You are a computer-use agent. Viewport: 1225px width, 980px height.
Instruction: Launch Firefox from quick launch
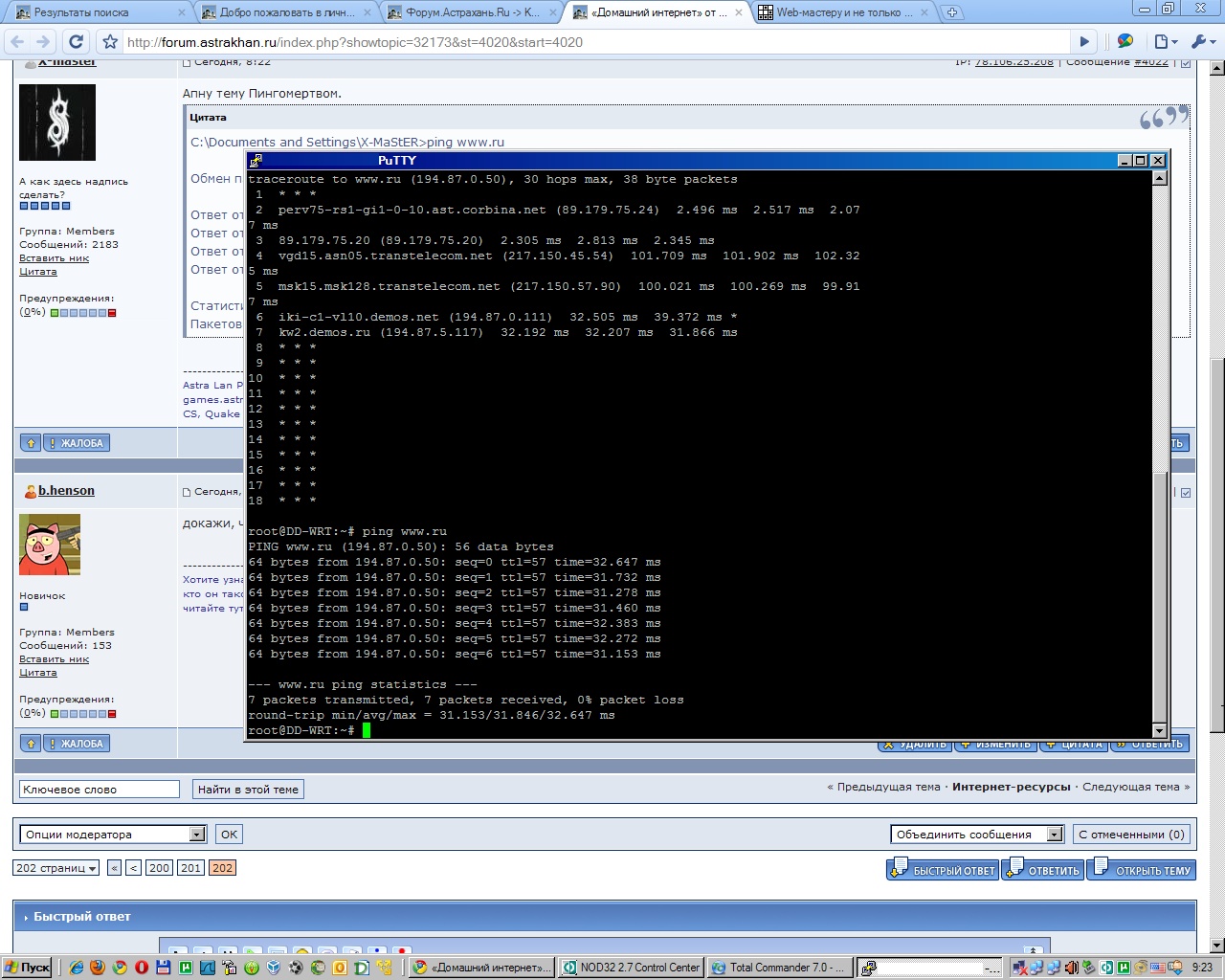pos(98,968)
